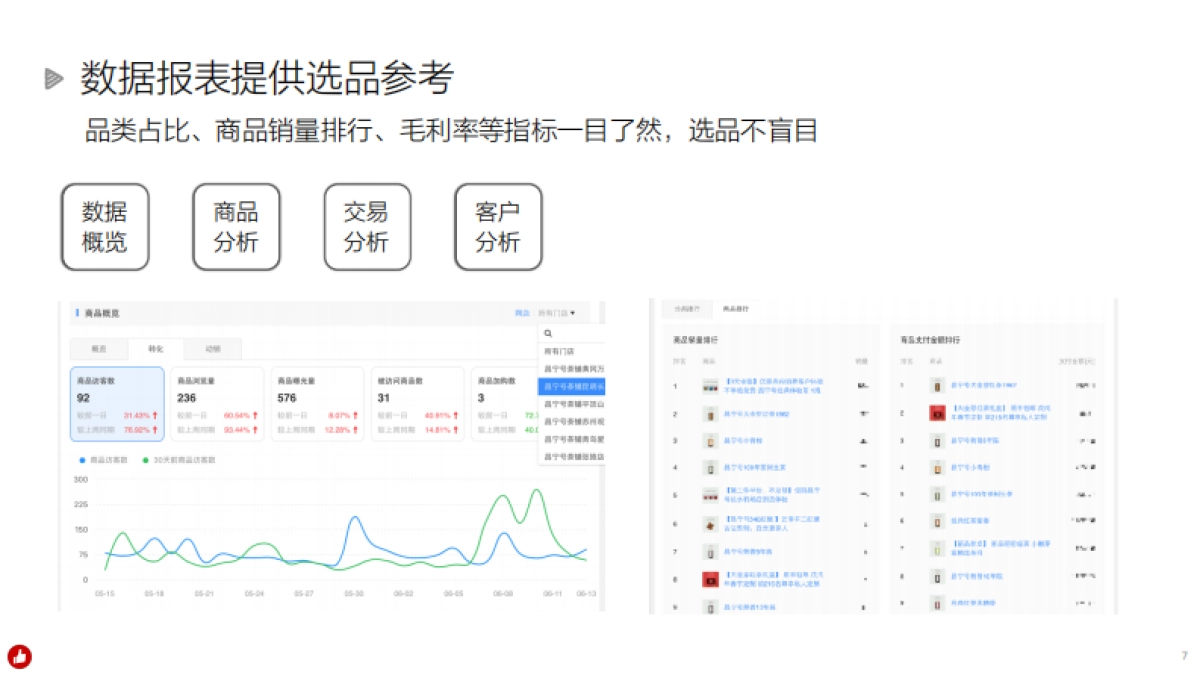
Task: Choose the highlighted 昌宁号茶铺昆明 store entry
Action: click(x=570, y=386)
